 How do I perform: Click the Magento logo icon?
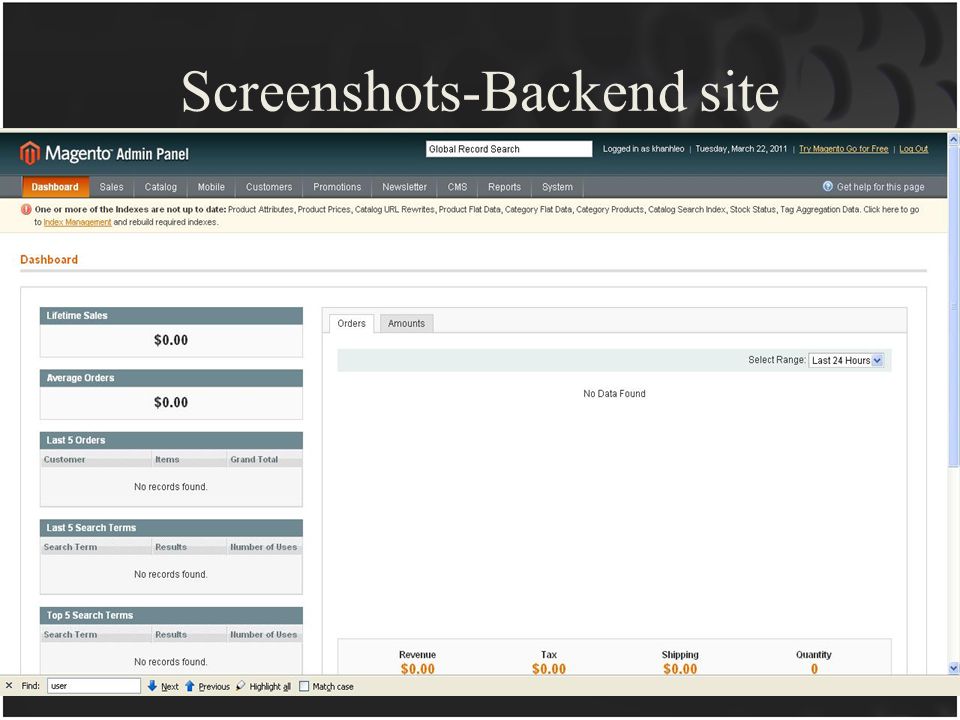[29, 153]
